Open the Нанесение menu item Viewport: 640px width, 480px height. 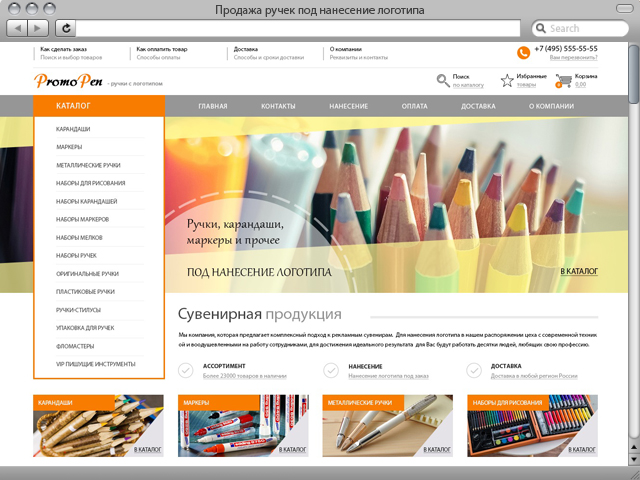click(x=349, y=106)
